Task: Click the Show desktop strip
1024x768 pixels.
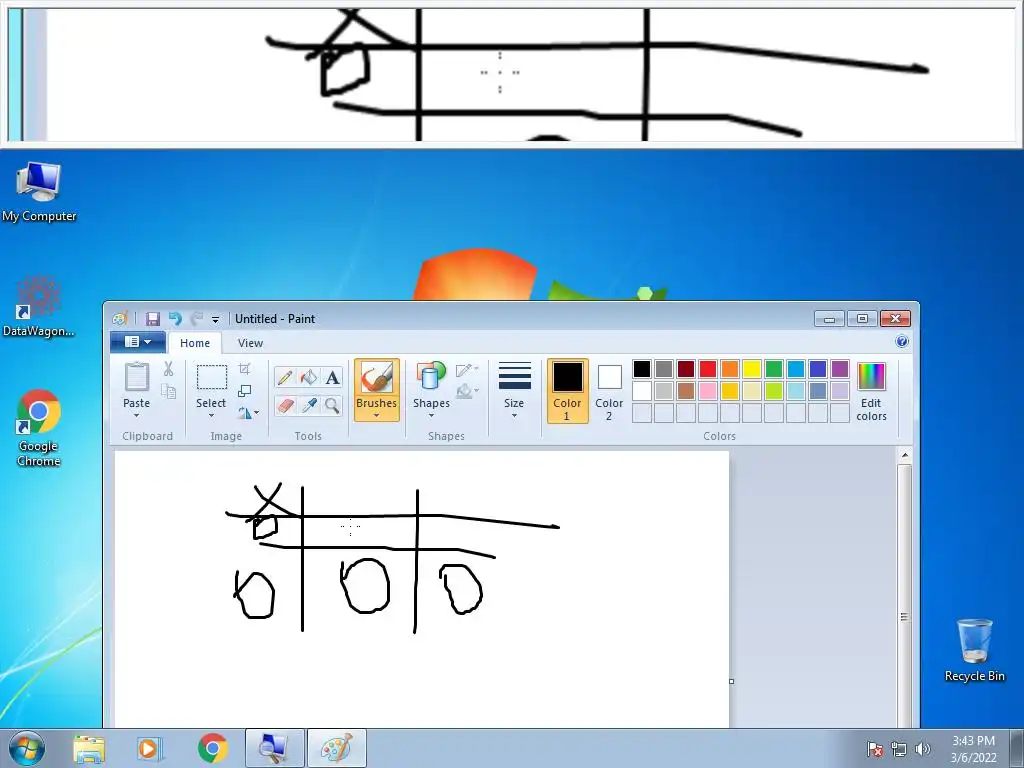Action: point(1017,748)
